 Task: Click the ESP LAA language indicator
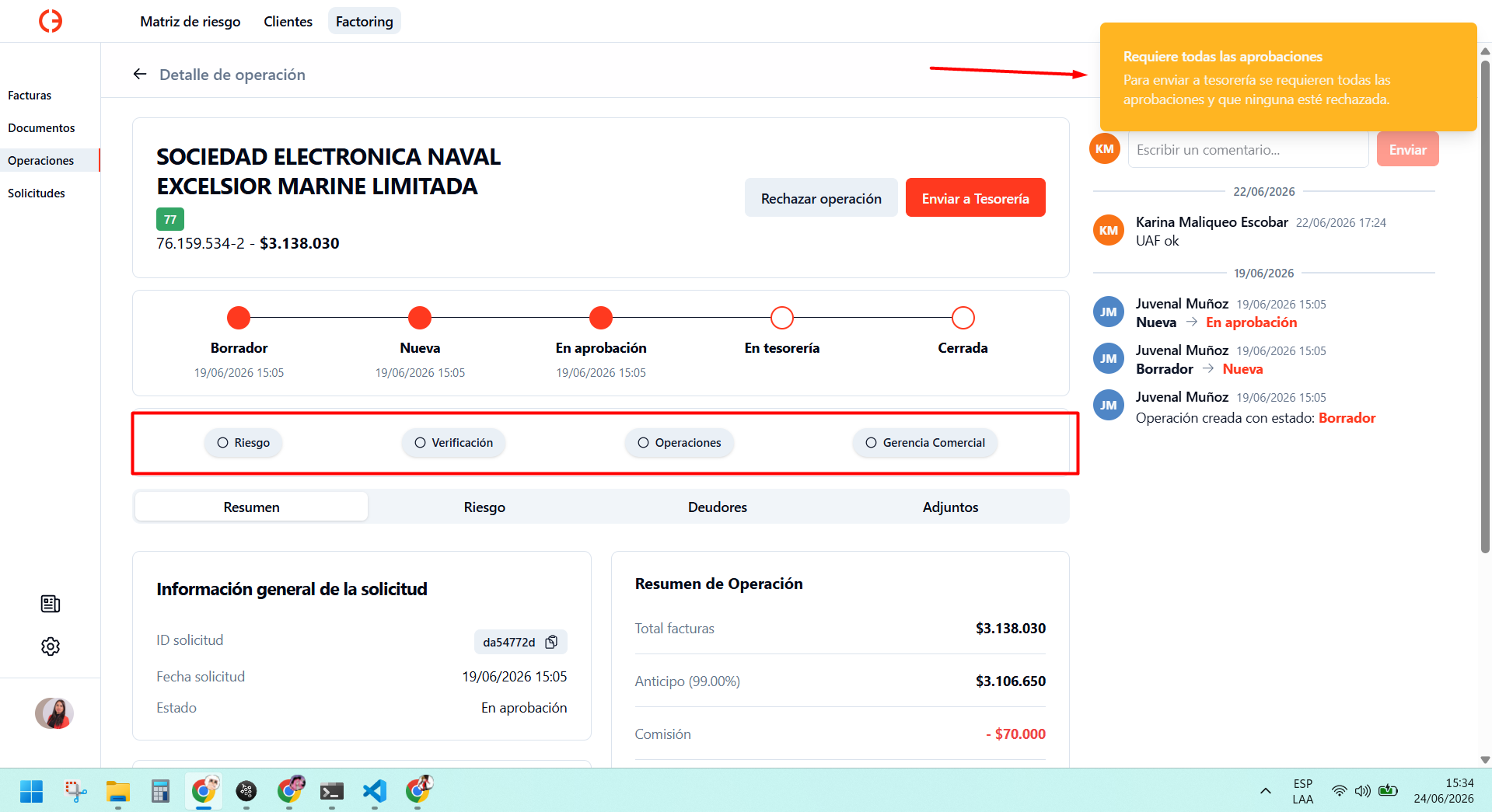point(1303,791)
